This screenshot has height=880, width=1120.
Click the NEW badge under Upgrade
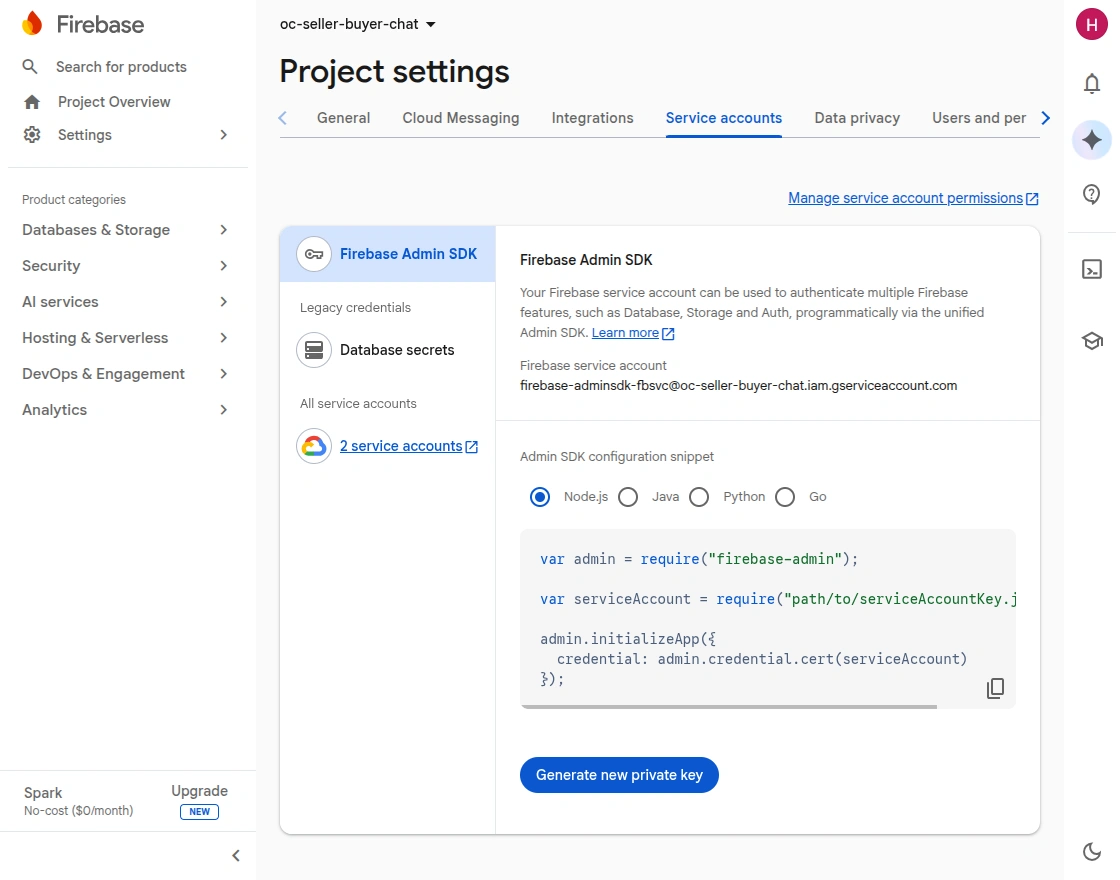pyautogui.click(x=199, y=812)
